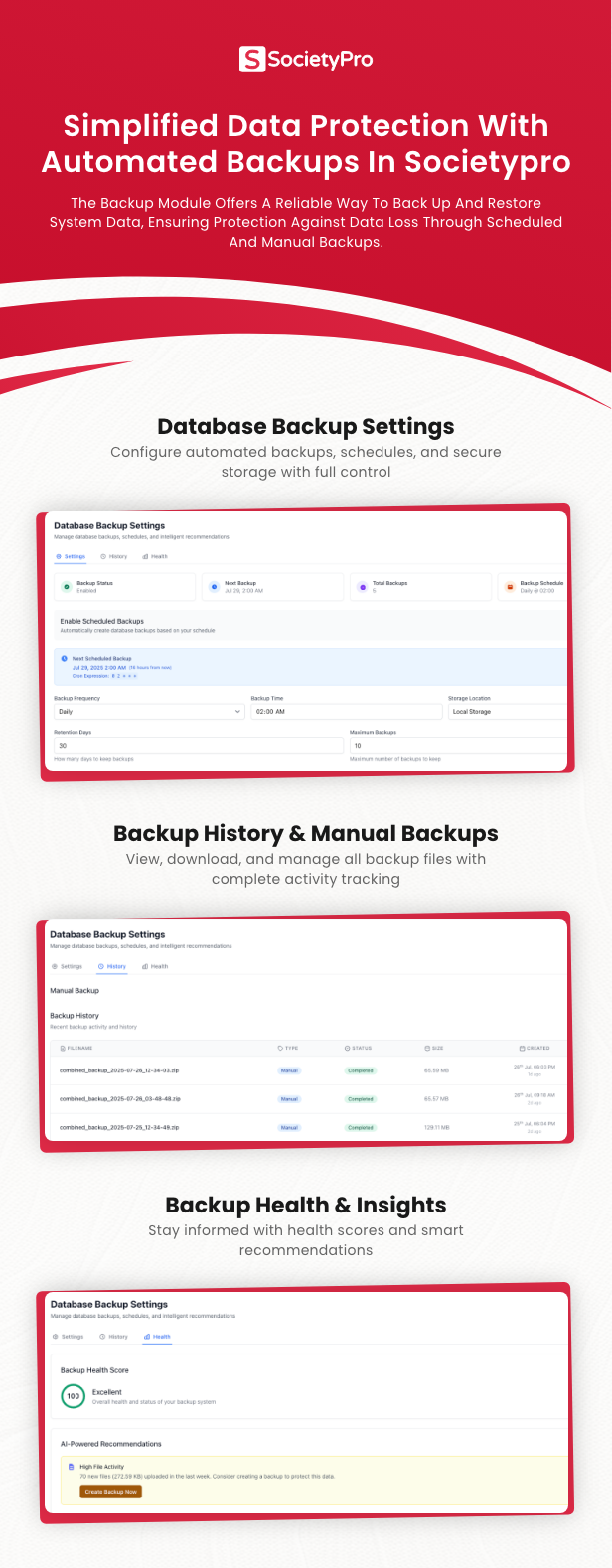Screen dimensions: 612x1568
Task: Click the Backup Status card
Action: coord(125,587)
